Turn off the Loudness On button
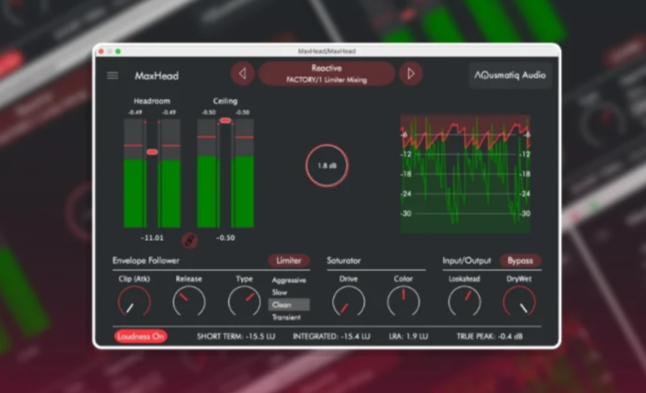 (x=140, y=336)
